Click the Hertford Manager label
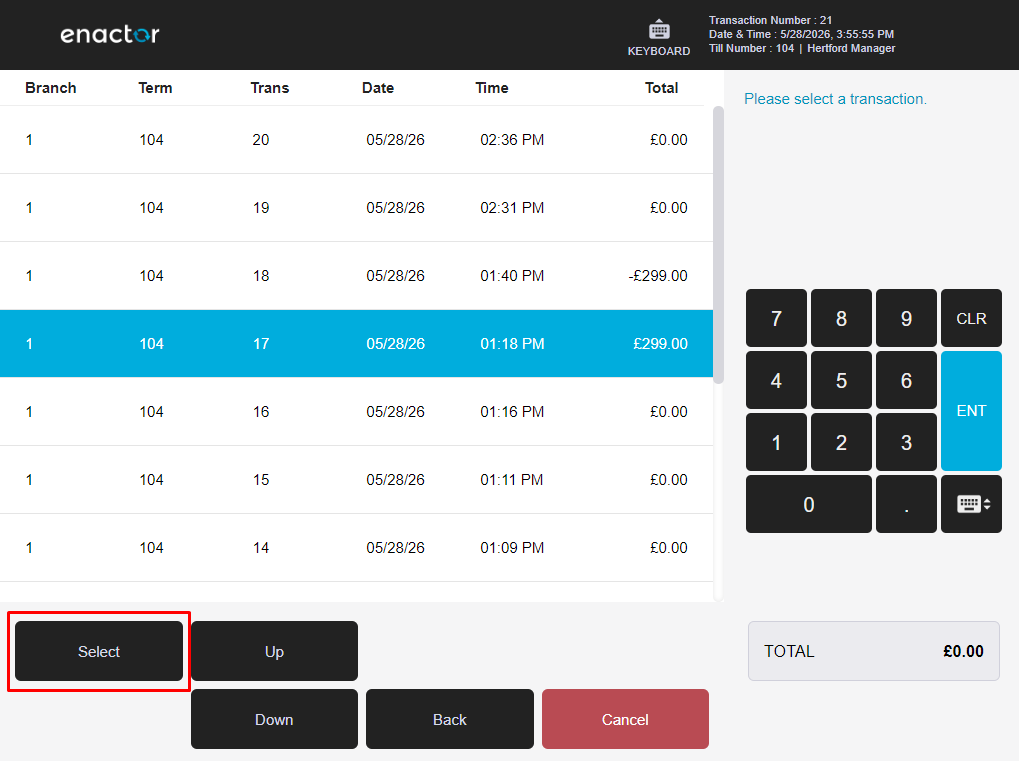1019x761 pixels. [851, 48]
